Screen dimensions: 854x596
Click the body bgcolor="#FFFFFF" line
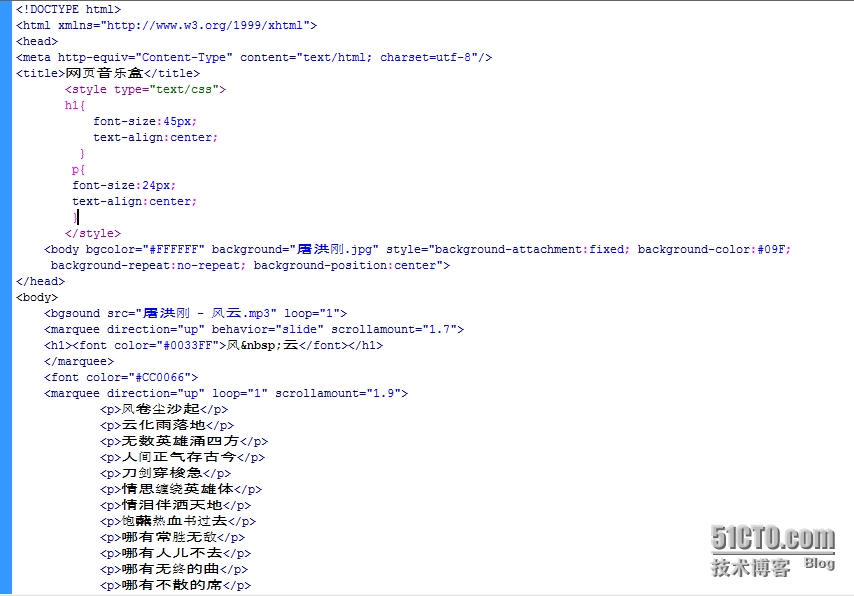point(417,249)
